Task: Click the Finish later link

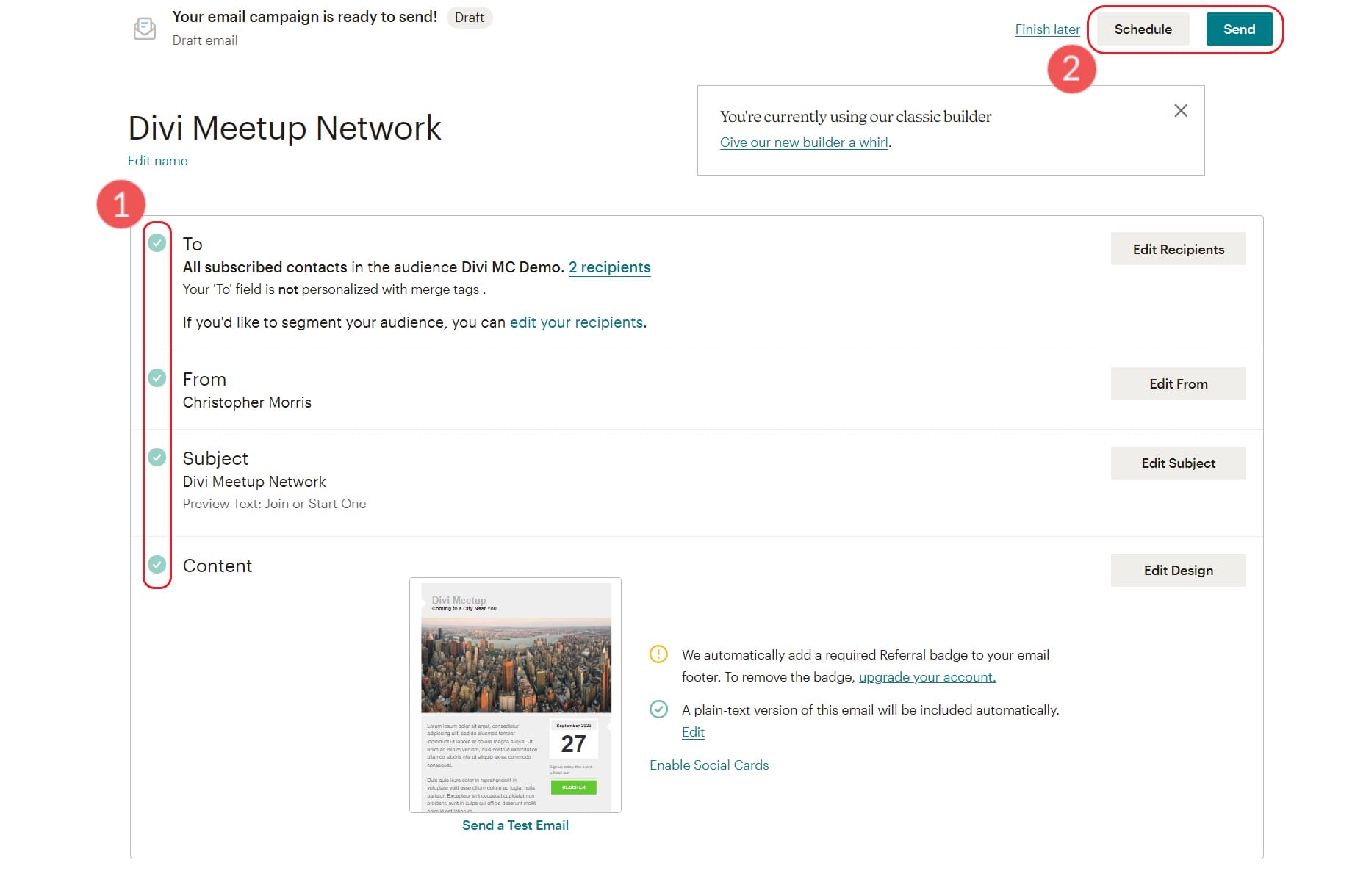Action: (1047, 29)
